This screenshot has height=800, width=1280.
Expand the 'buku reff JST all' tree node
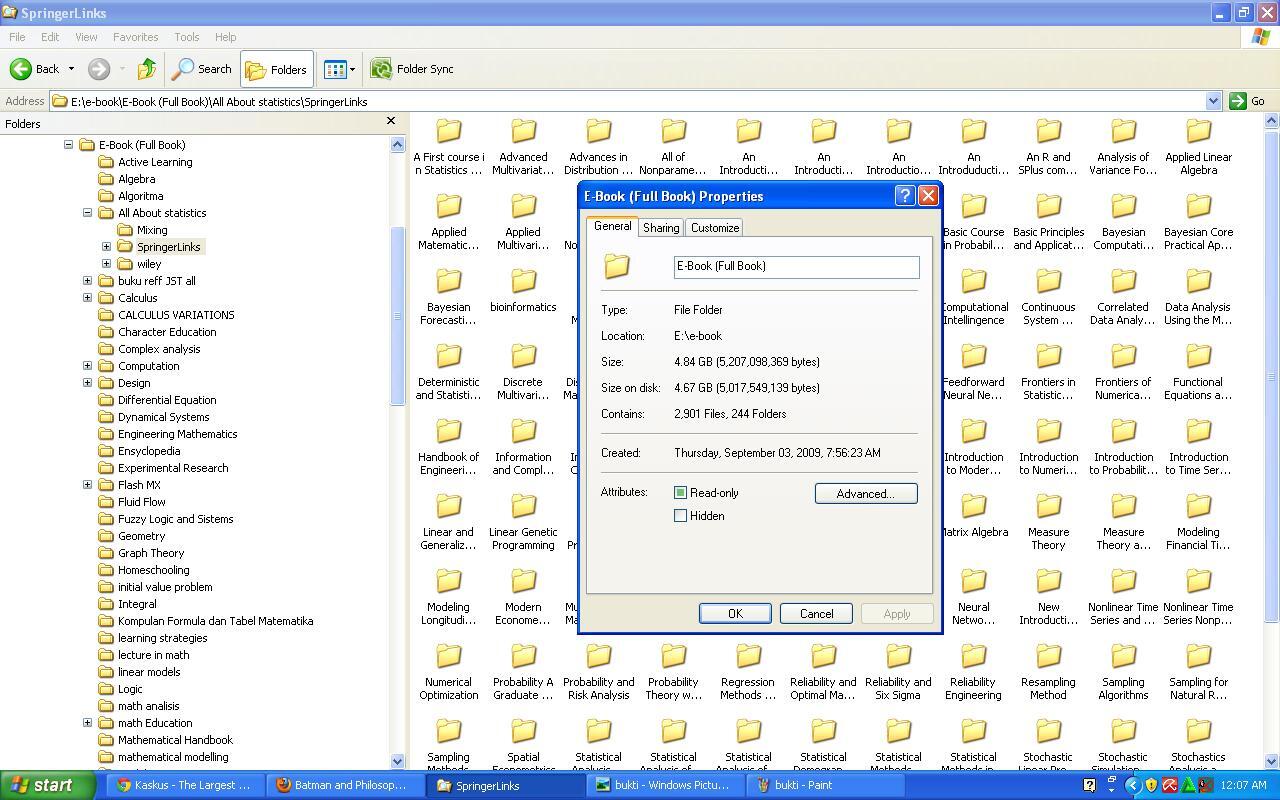[x=87, y=281]
